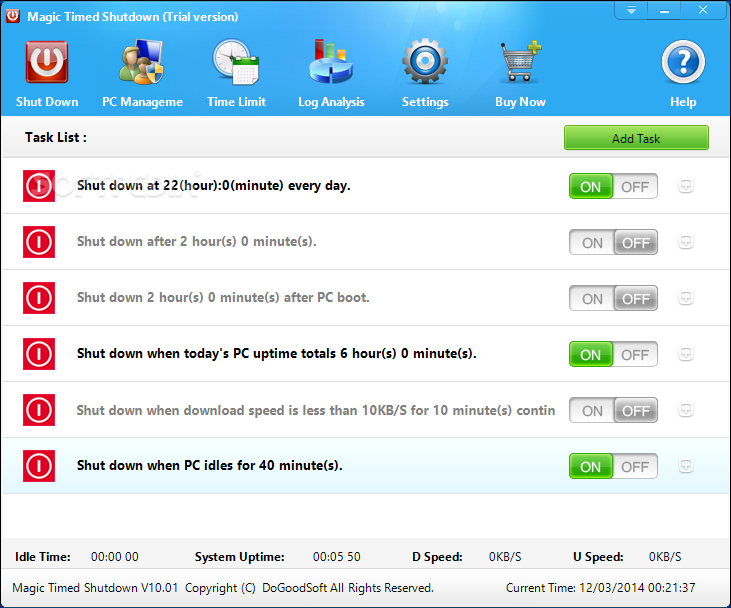The image size is (731, 608).
Task: Minimize the Magic Timed Shutdown window
Action: click(x=665, y=10)
